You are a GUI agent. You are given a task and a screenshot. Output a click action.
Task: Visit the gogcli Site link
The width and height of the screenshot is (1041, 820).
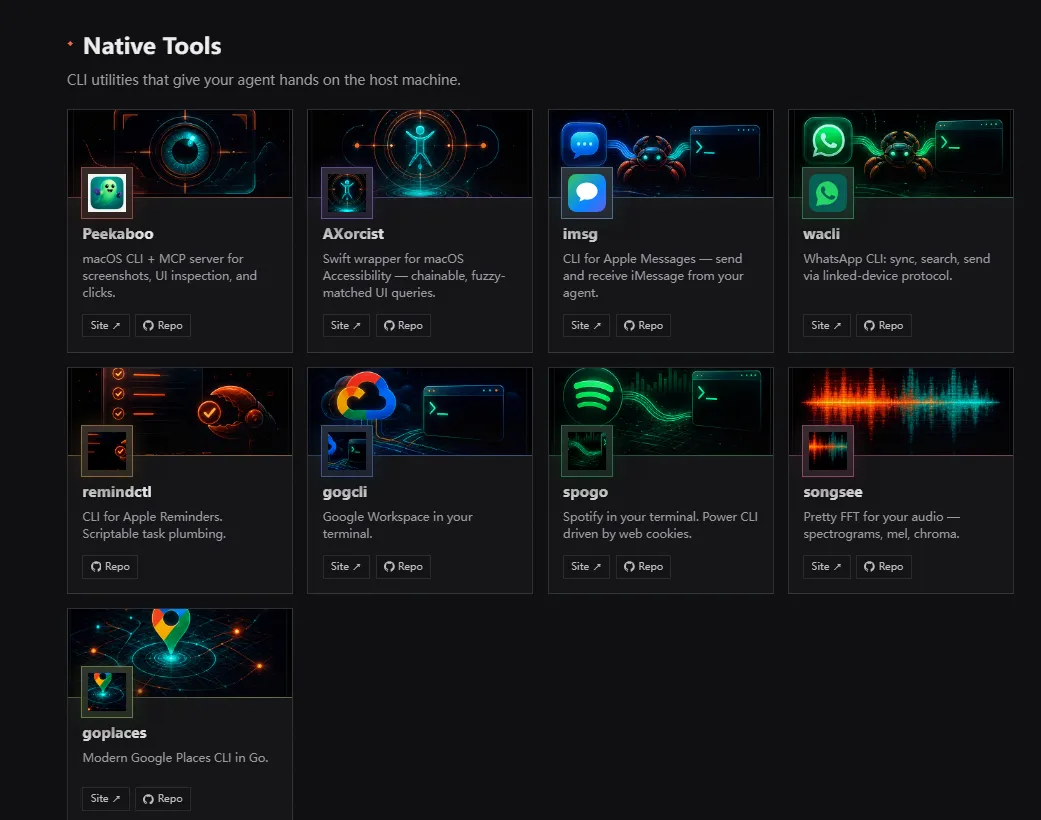[346, 566]
